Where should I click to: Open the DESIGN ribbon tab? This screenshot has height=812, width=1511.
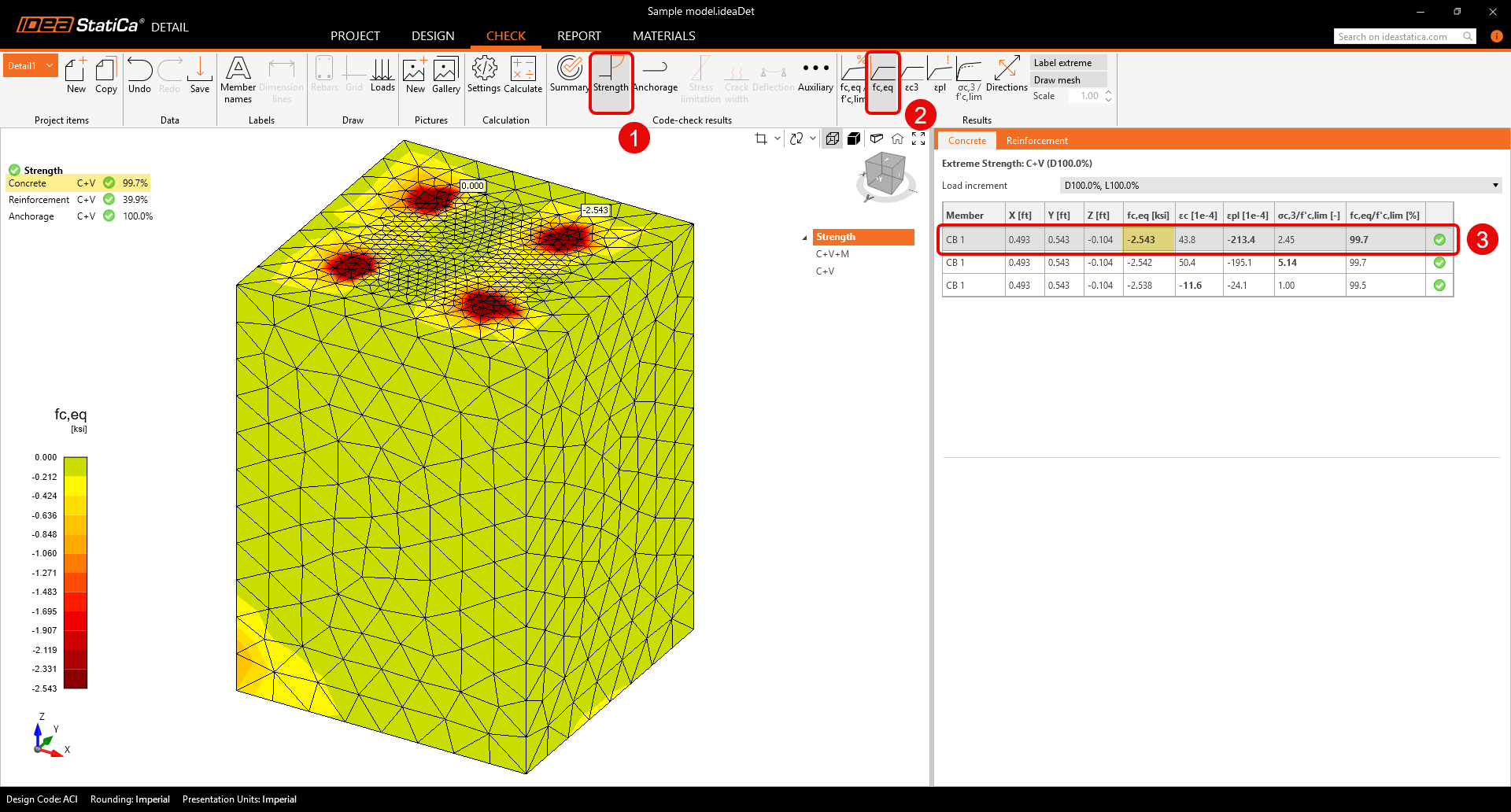point(433,36)
